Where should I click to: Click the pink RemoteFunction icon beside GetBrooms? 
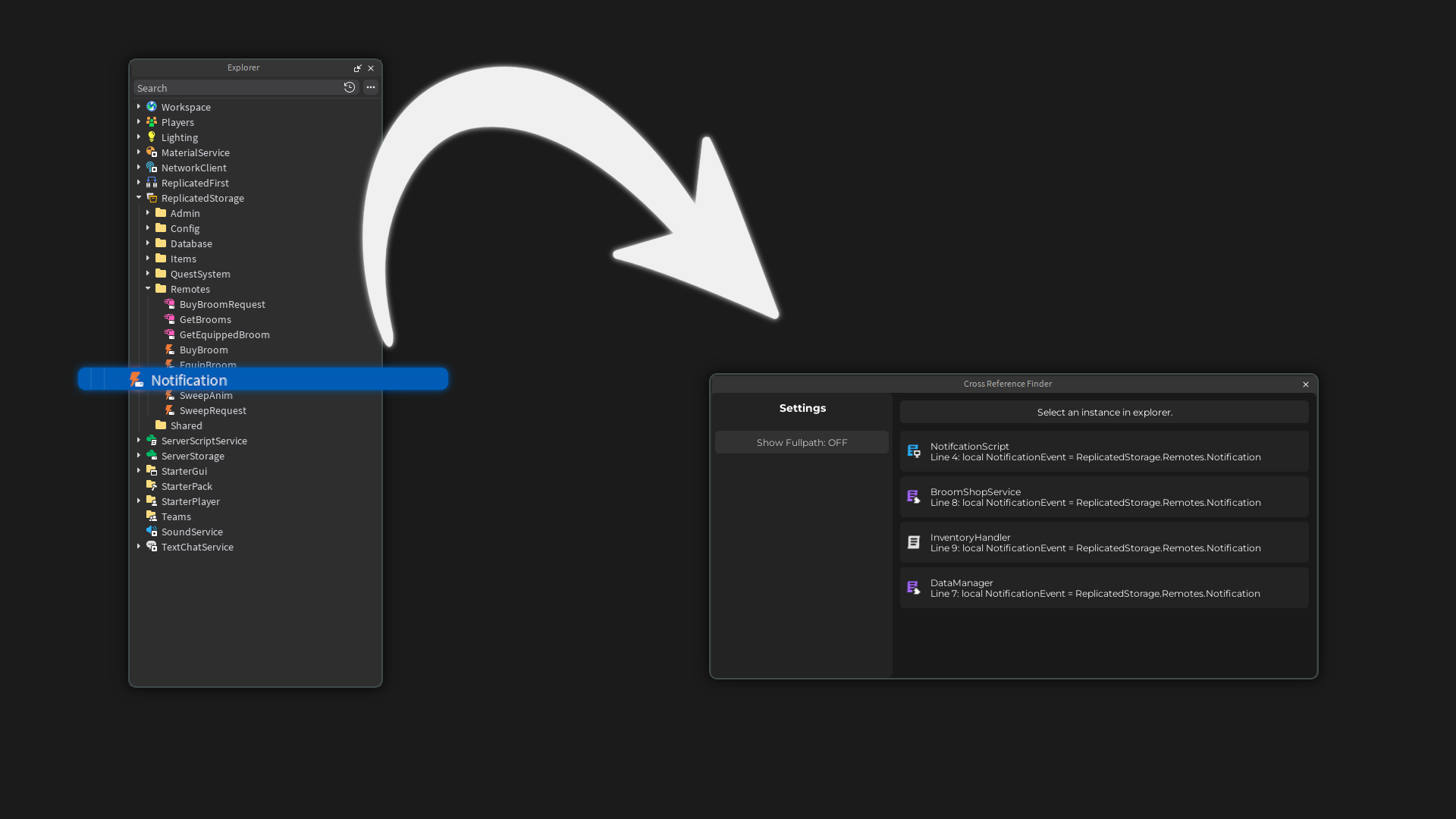pos(169,319)
